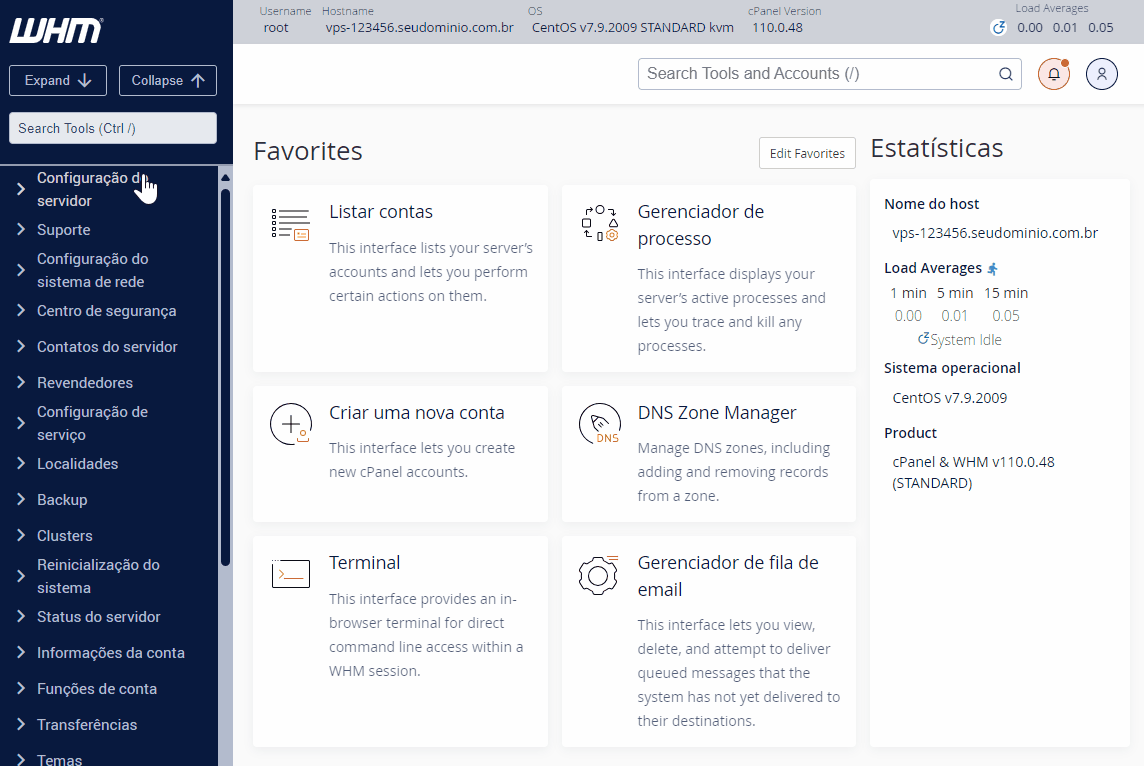Screen dimensions: 1144x766
Task: Expand Status do servidor chevron
Action: [x=20, y=616]
